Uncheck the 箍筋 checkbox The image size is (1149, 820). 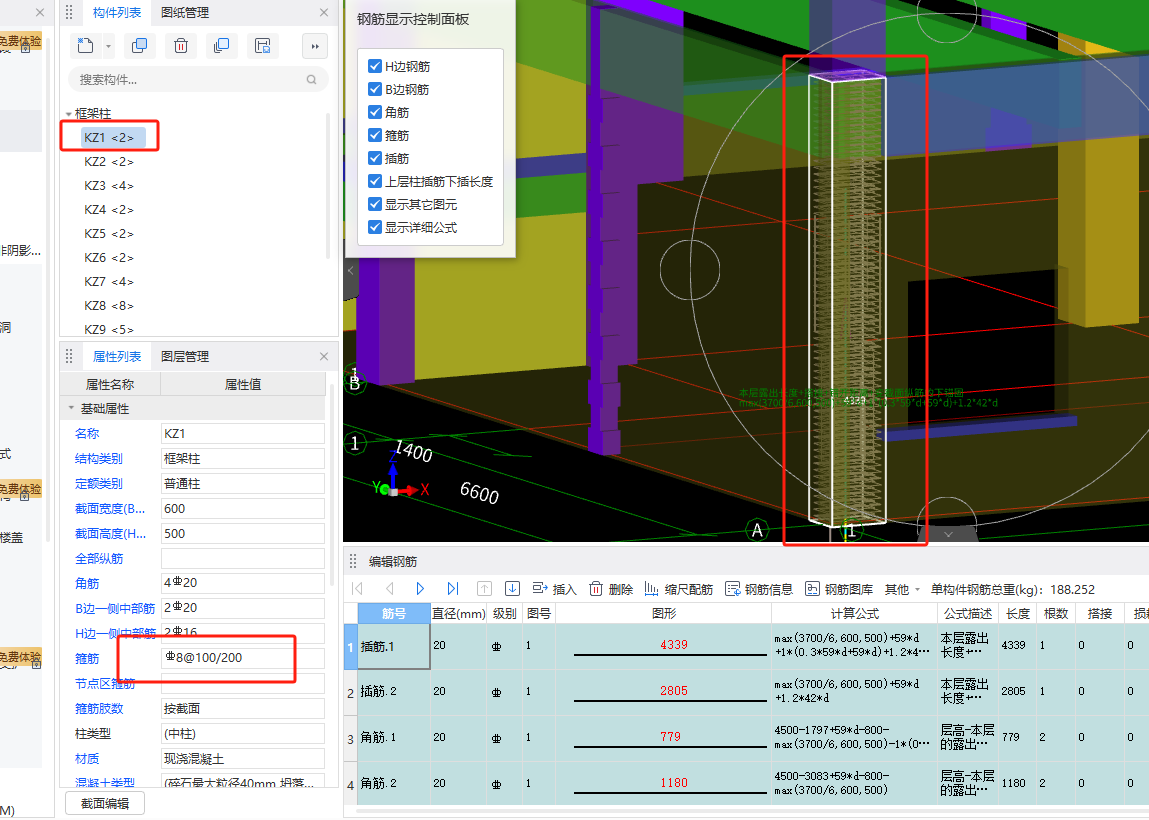(374, 135)
